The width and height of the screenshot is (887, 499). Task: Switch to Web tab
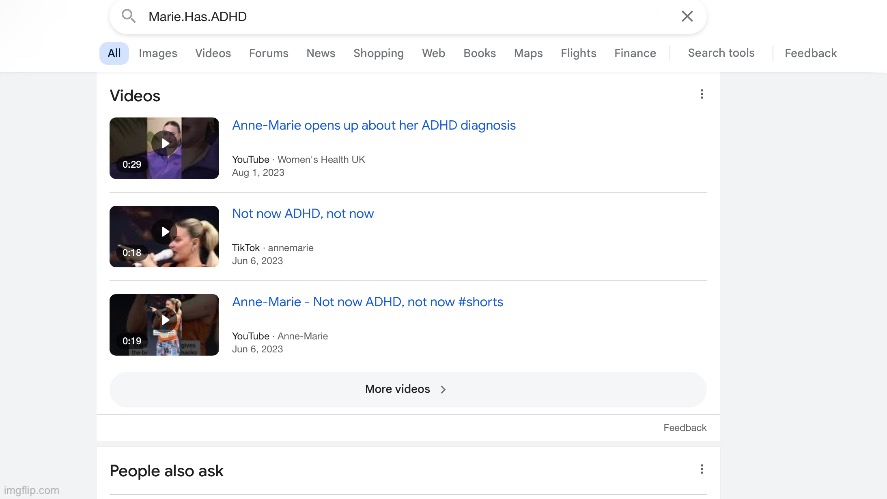[x=433, y=53]
